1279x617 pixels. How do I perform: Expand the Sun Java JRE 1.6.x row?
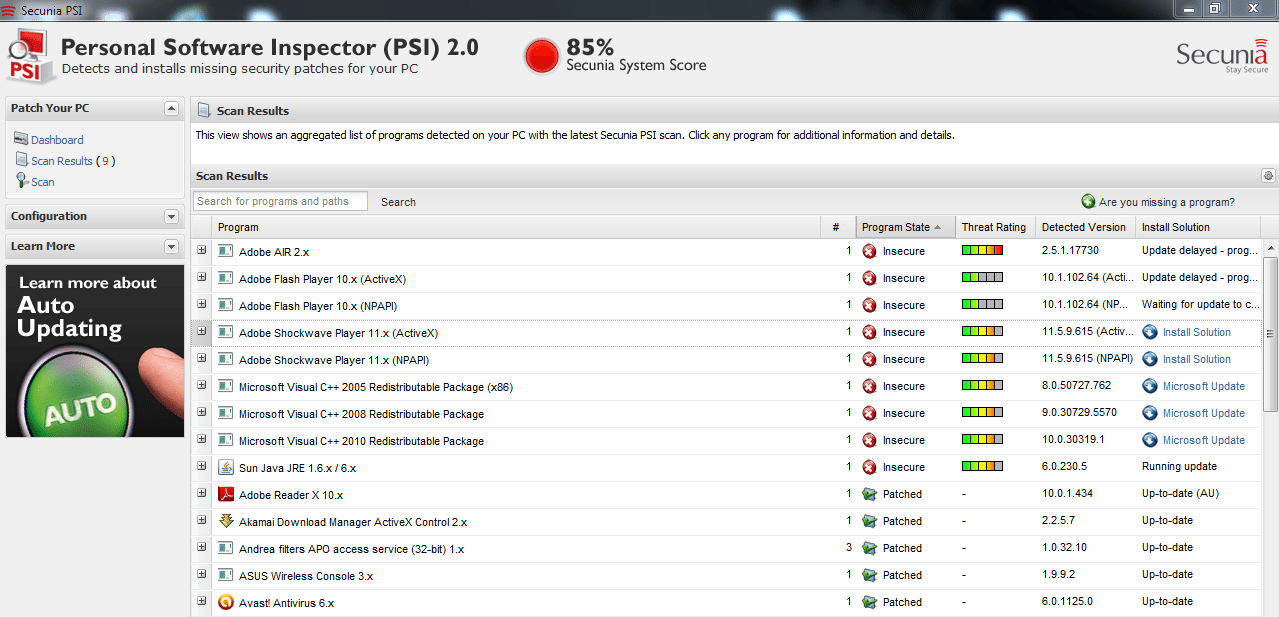201,467
